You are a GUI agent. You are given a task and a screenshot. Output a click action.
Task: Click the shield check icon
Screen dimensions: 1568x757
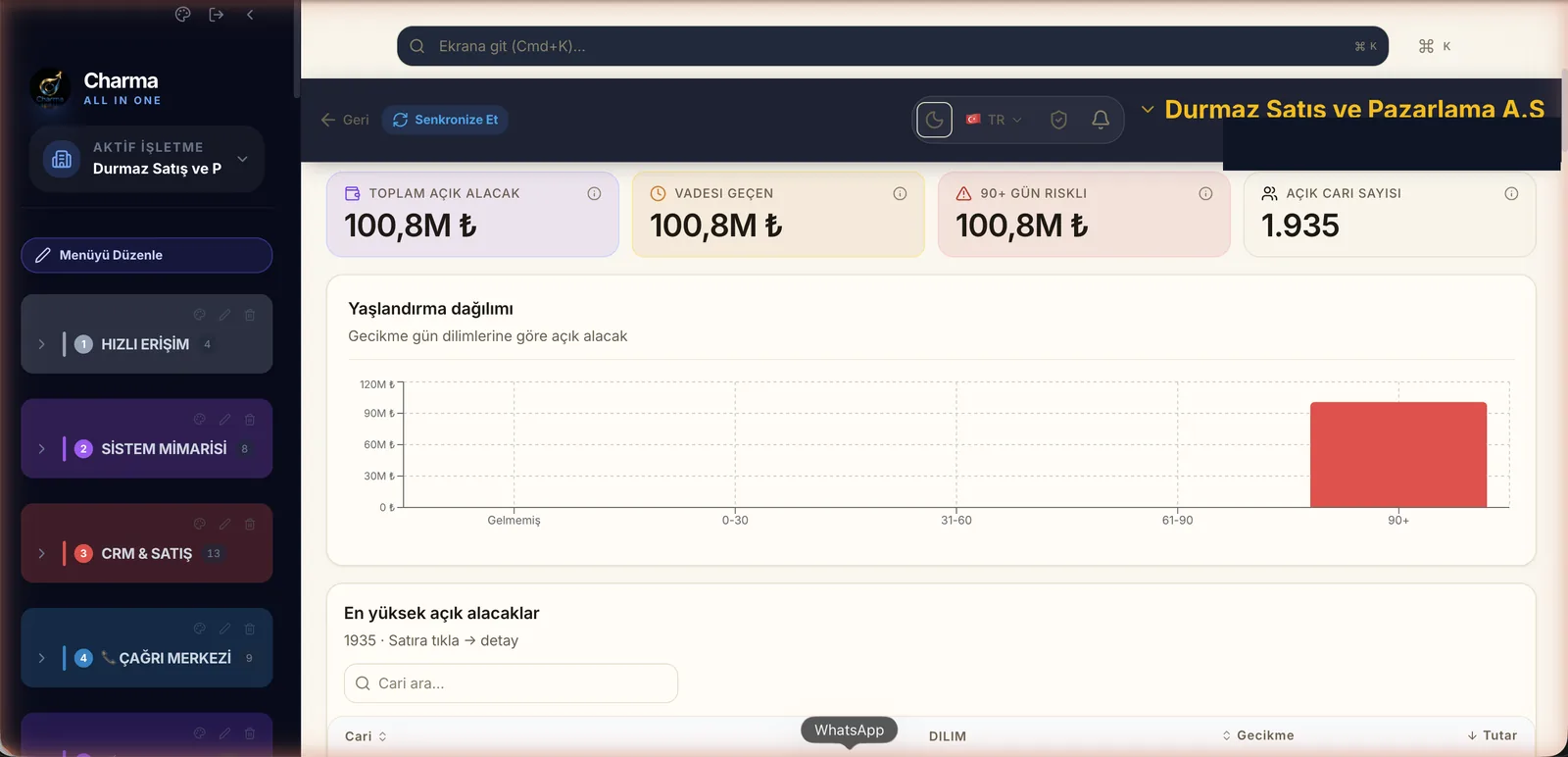[x=1058, y=120]
